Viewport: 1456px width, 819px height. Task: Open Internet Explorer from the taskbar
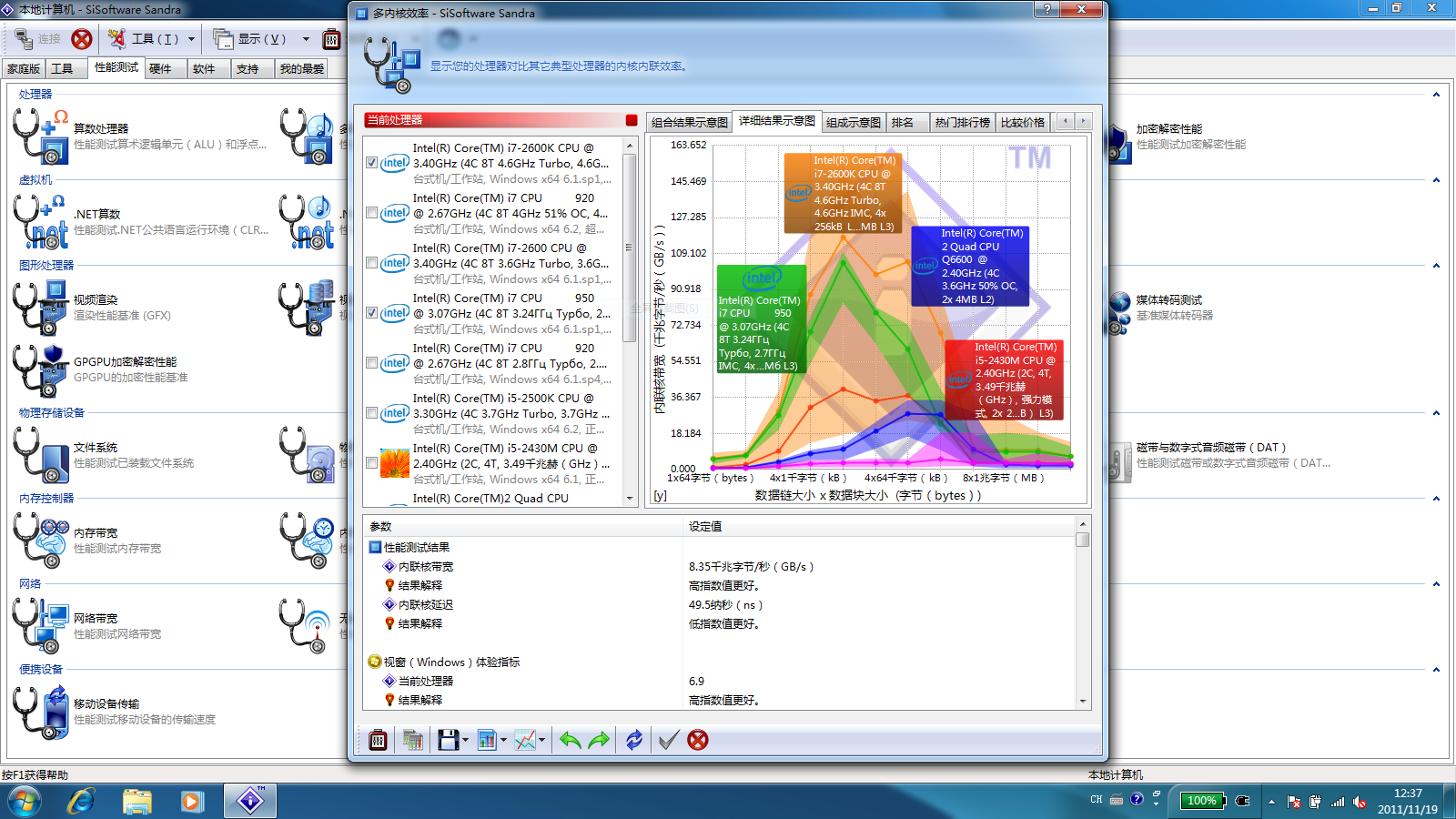point(81,802)
